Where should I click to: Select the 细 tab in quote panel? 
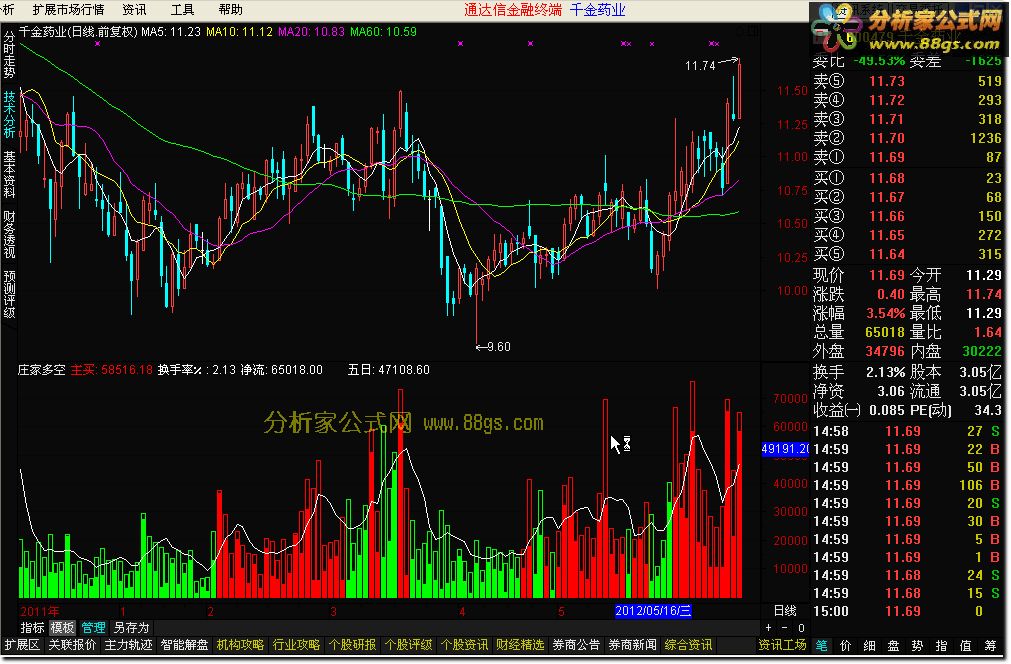(870, 645)
